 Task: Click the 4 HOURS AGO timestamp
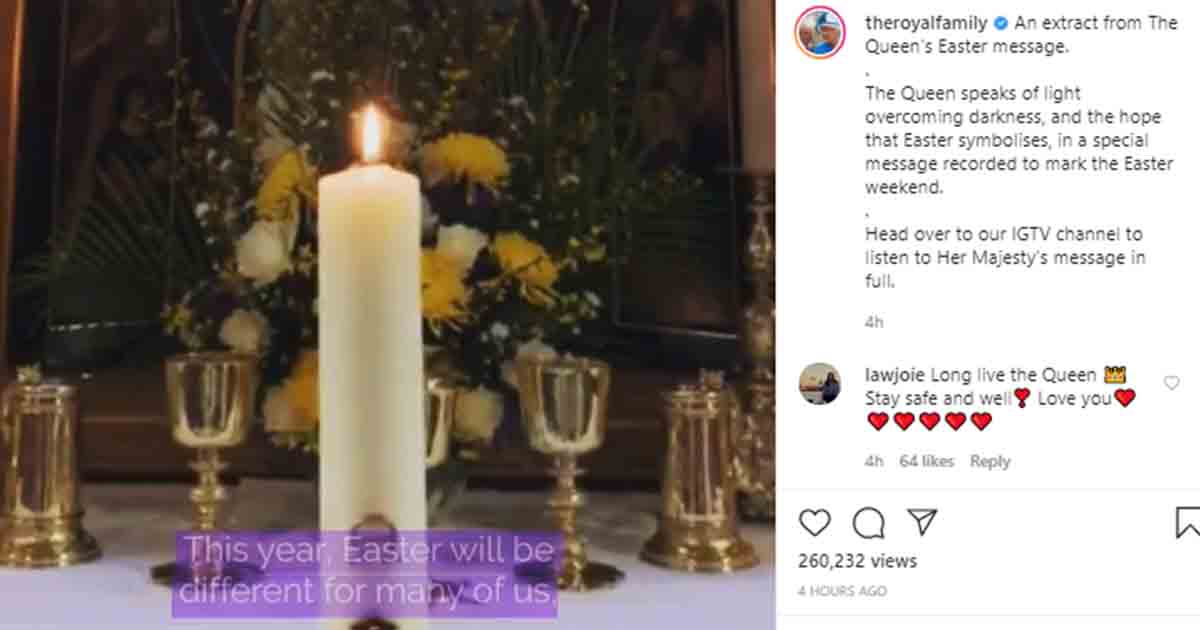pyautogui.click(x=842, y=591)
